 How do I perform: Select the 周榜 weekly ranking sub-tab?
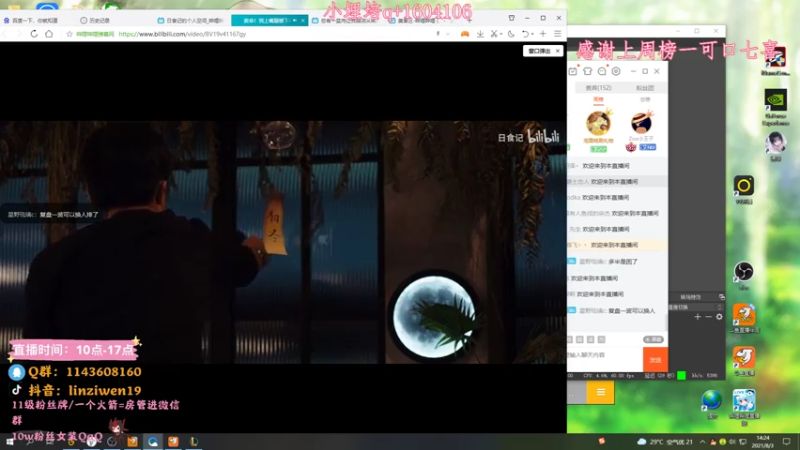(x=598, y=99)
